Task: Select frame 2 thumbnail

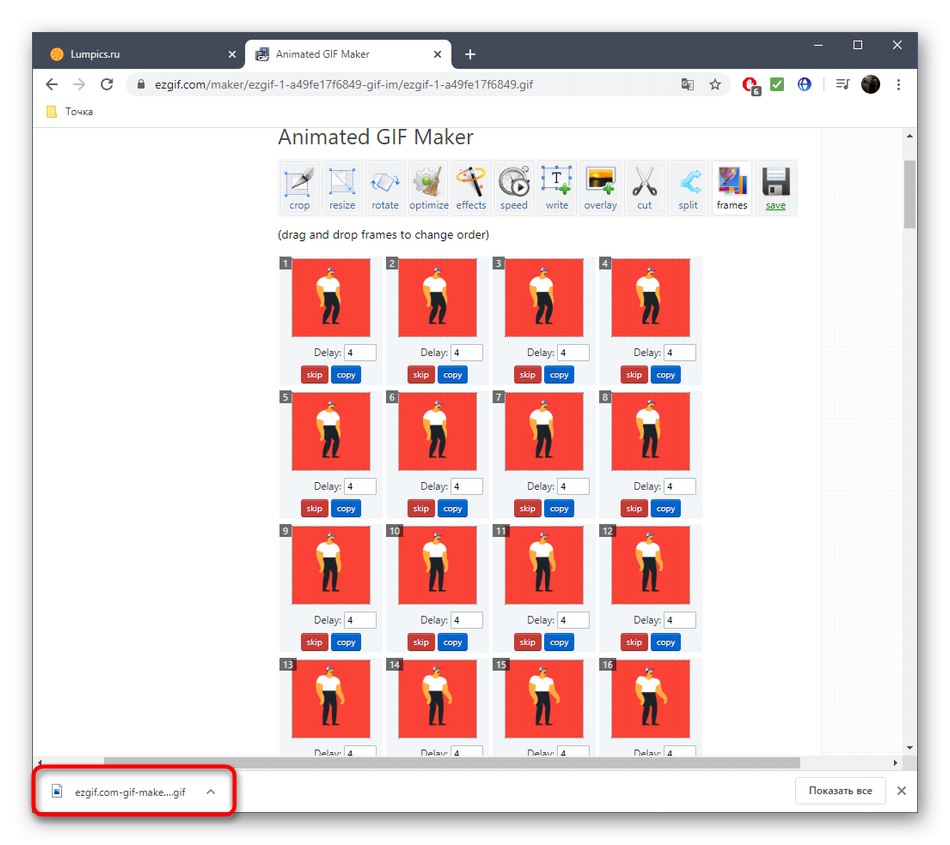Action: 437,297
